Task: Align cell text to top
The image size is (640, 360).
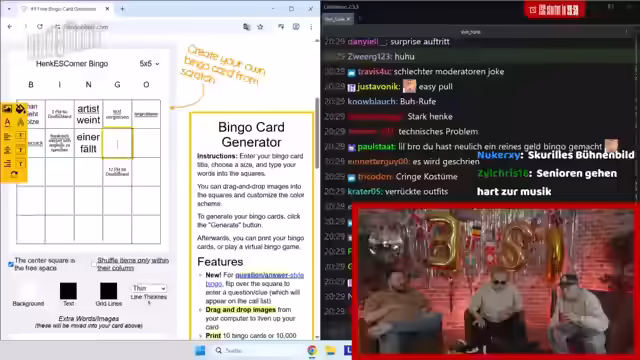Action: pyautogui.click(x=20, y=136)
